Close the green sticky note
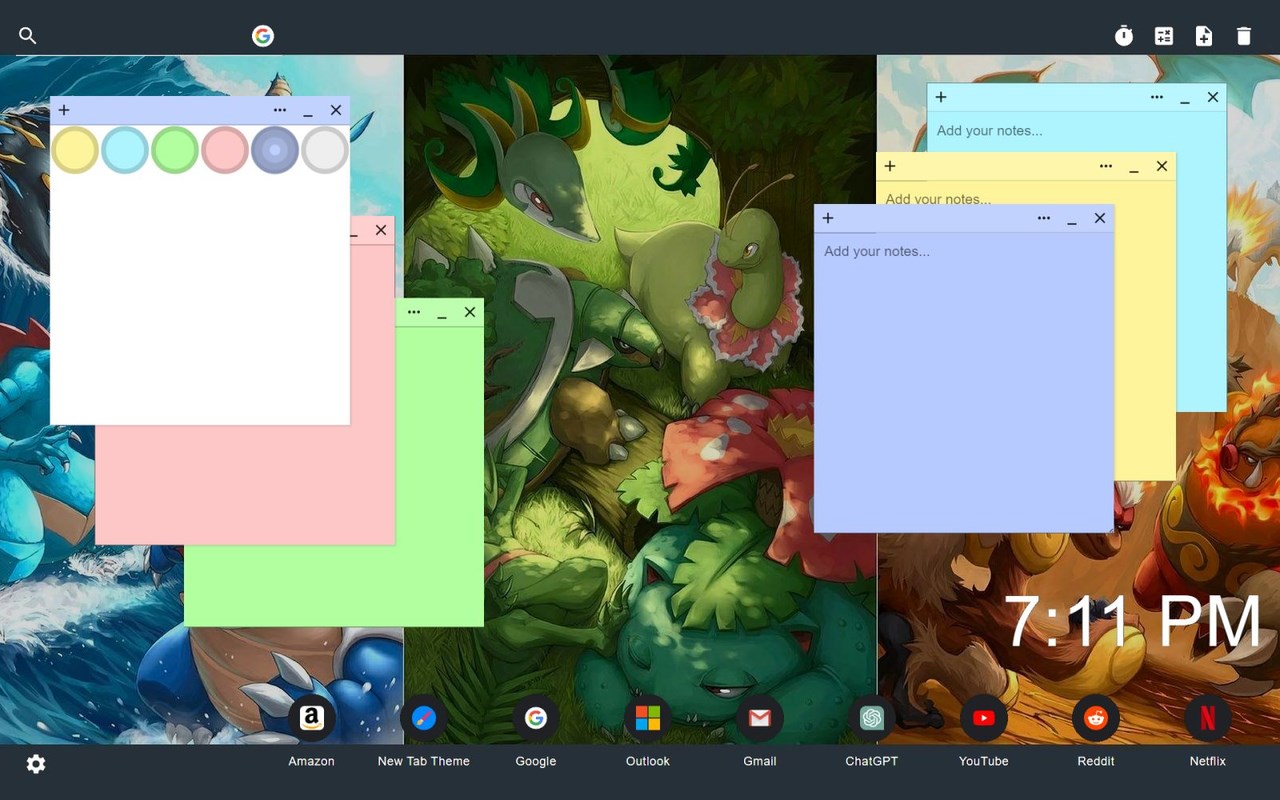Screen dimensions: 1280x800 [x=470, y=312]
